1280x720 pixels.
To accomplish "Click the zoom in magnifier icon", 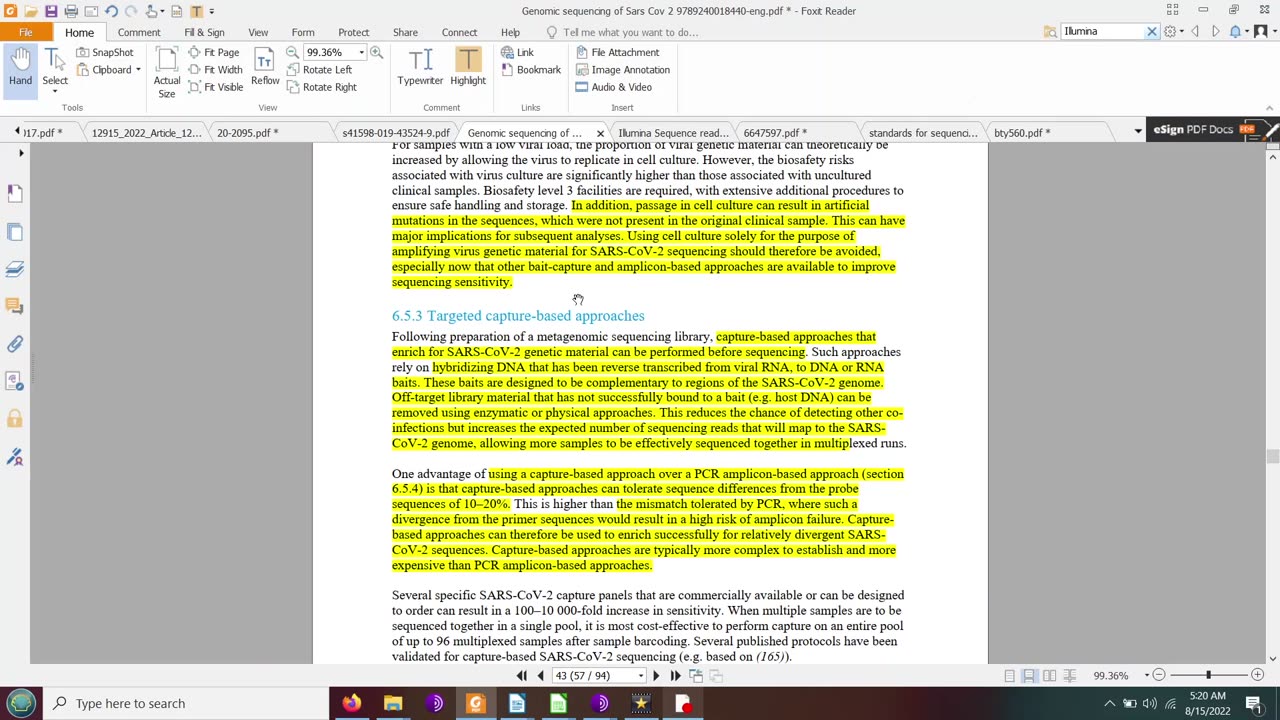I will click(x=377, y=52).
